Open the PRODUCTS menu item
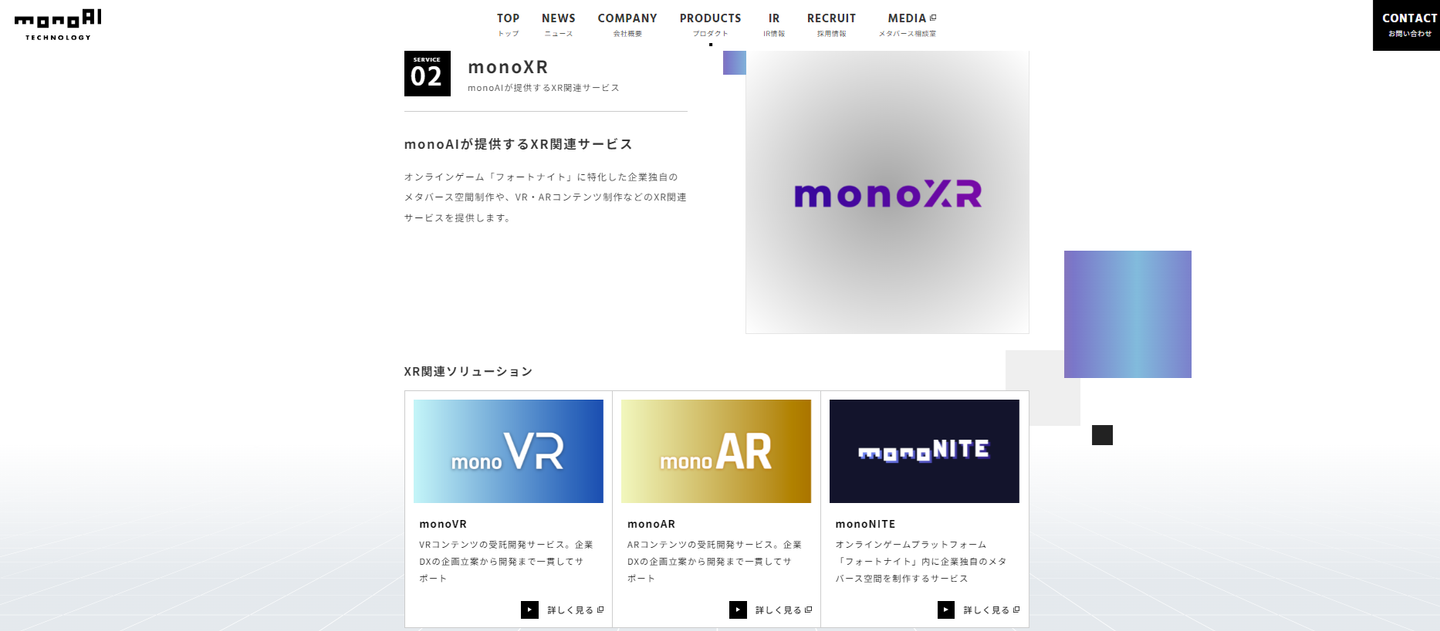1440x631 pixels. pos(710,25)
